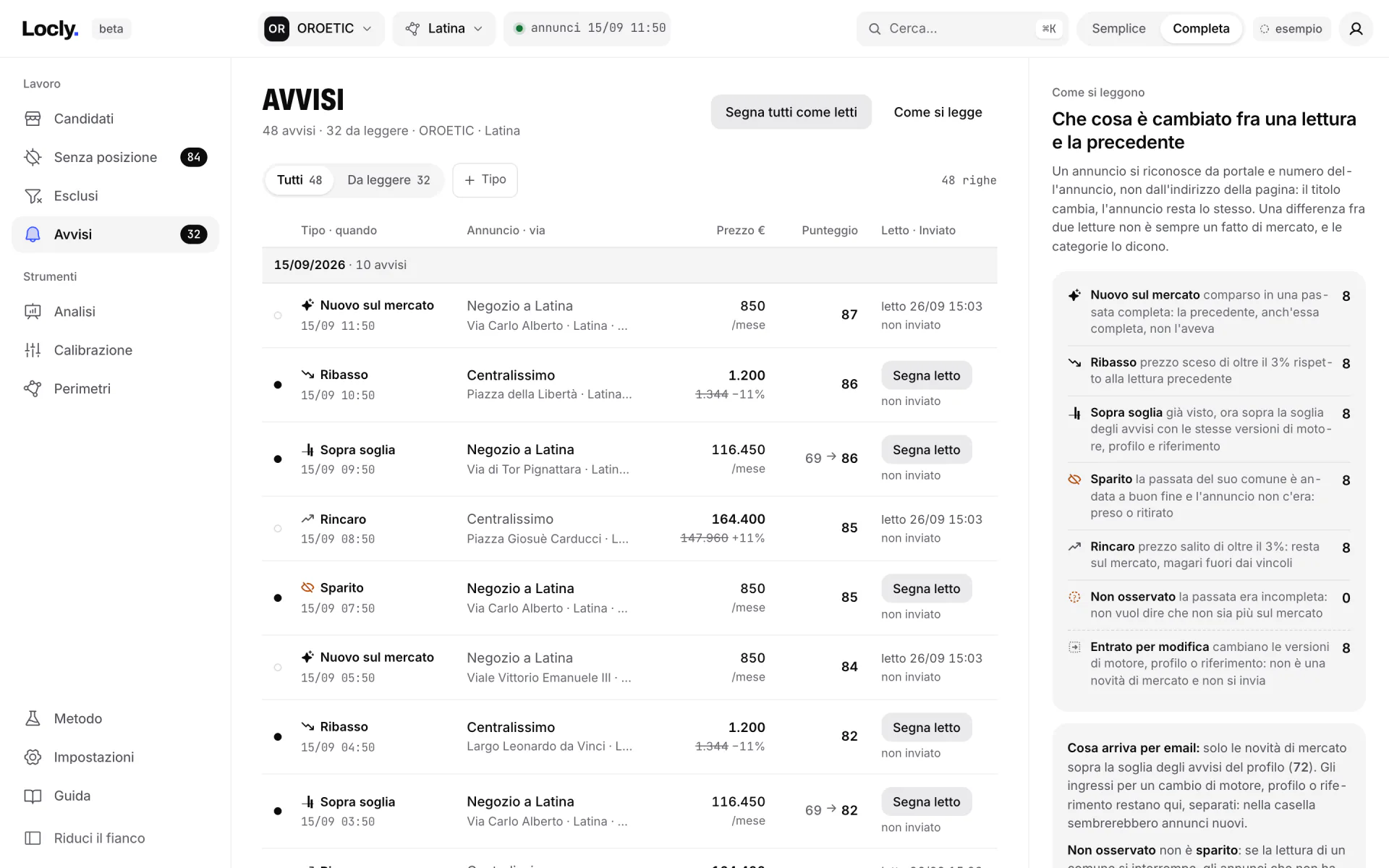Screen dimensions: 1389x868
Task: Select the Tutti 48 tab
Action: click(x=300, y=180)
